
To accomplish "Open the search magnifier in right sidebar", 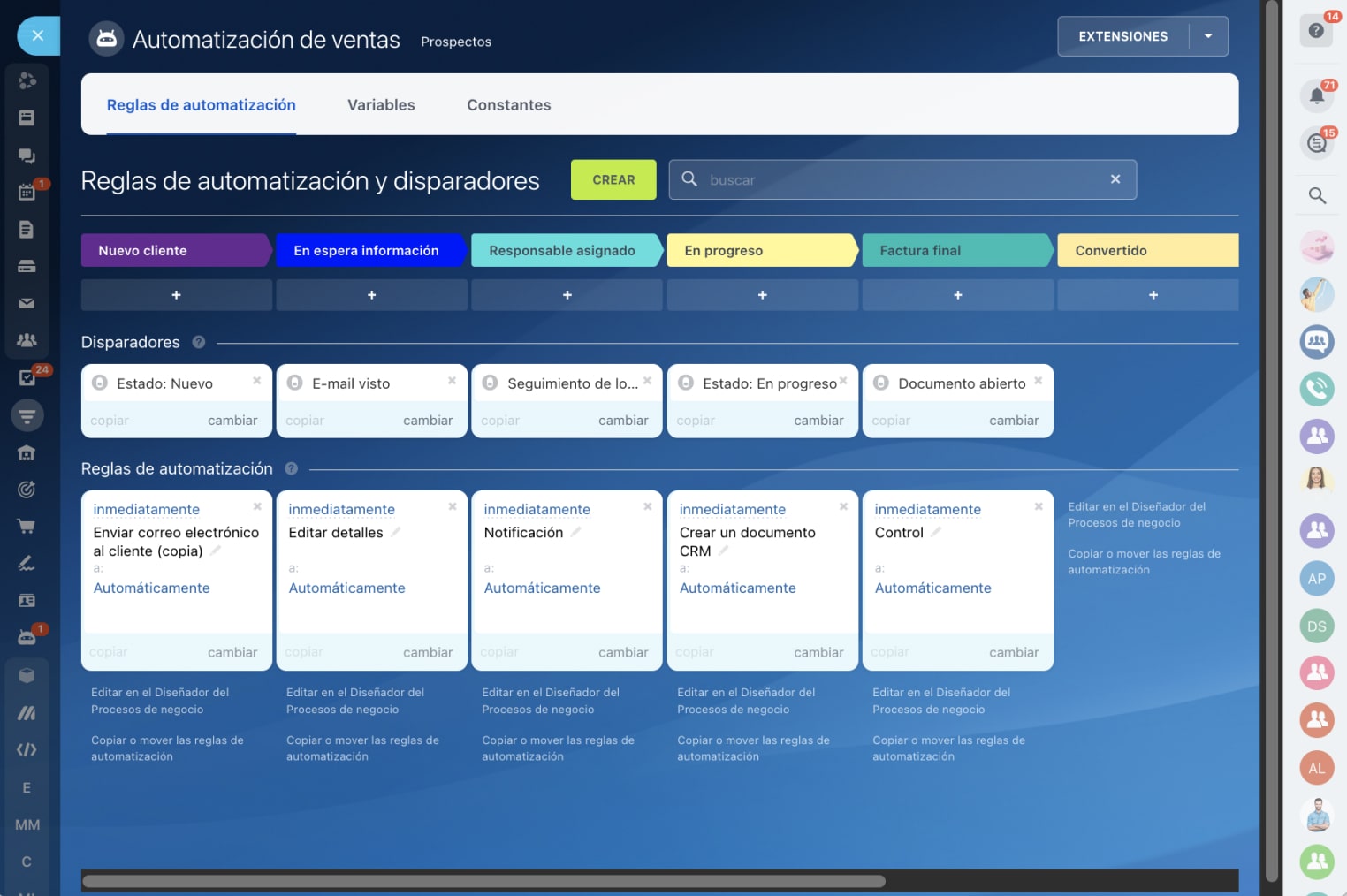I will (x=1317, y=195).
